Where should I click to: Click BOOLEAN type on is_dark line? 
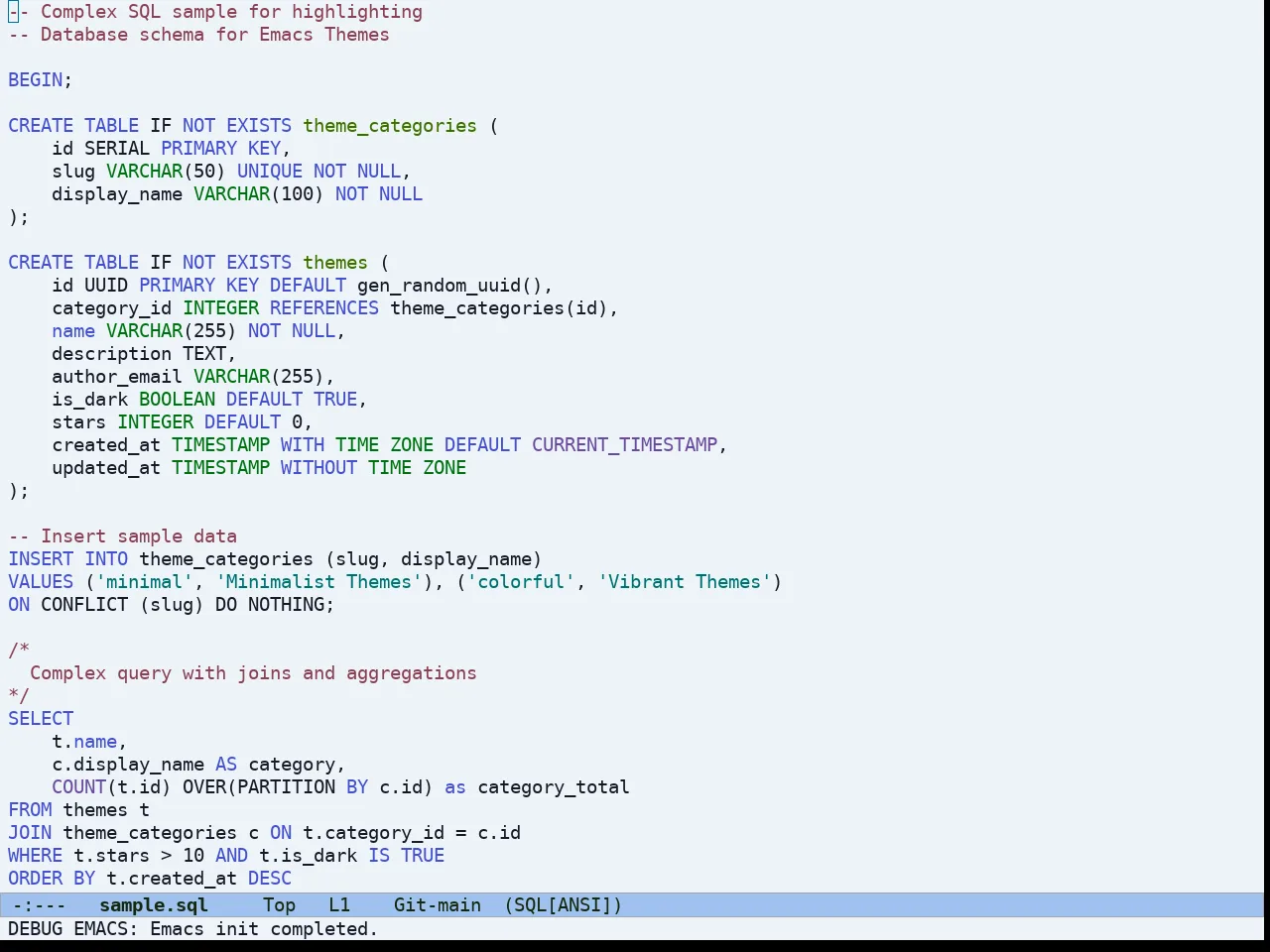[177, 399]
